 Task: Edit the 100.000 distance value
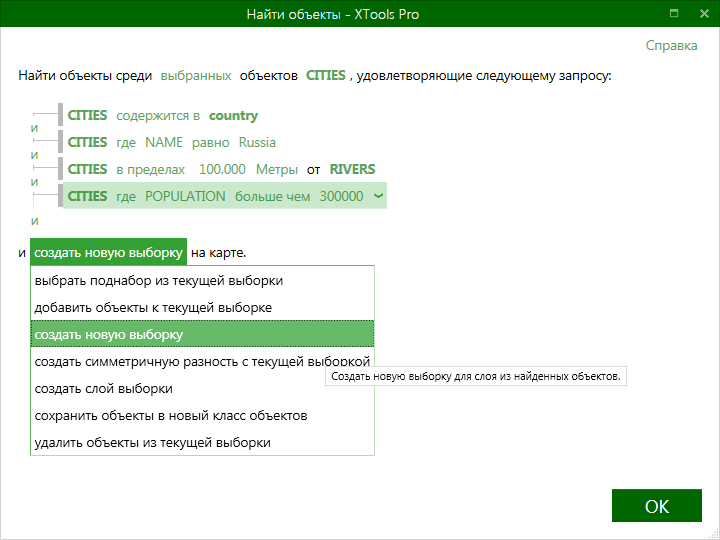(x=222, y=169)
